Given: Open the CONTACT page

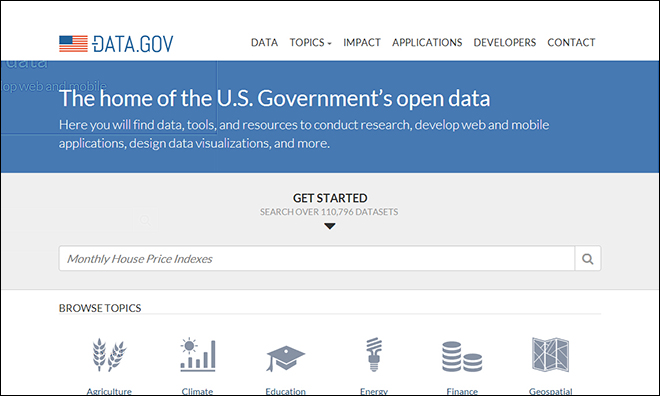Looking at the screenshot, I should (x=571, y=43).
